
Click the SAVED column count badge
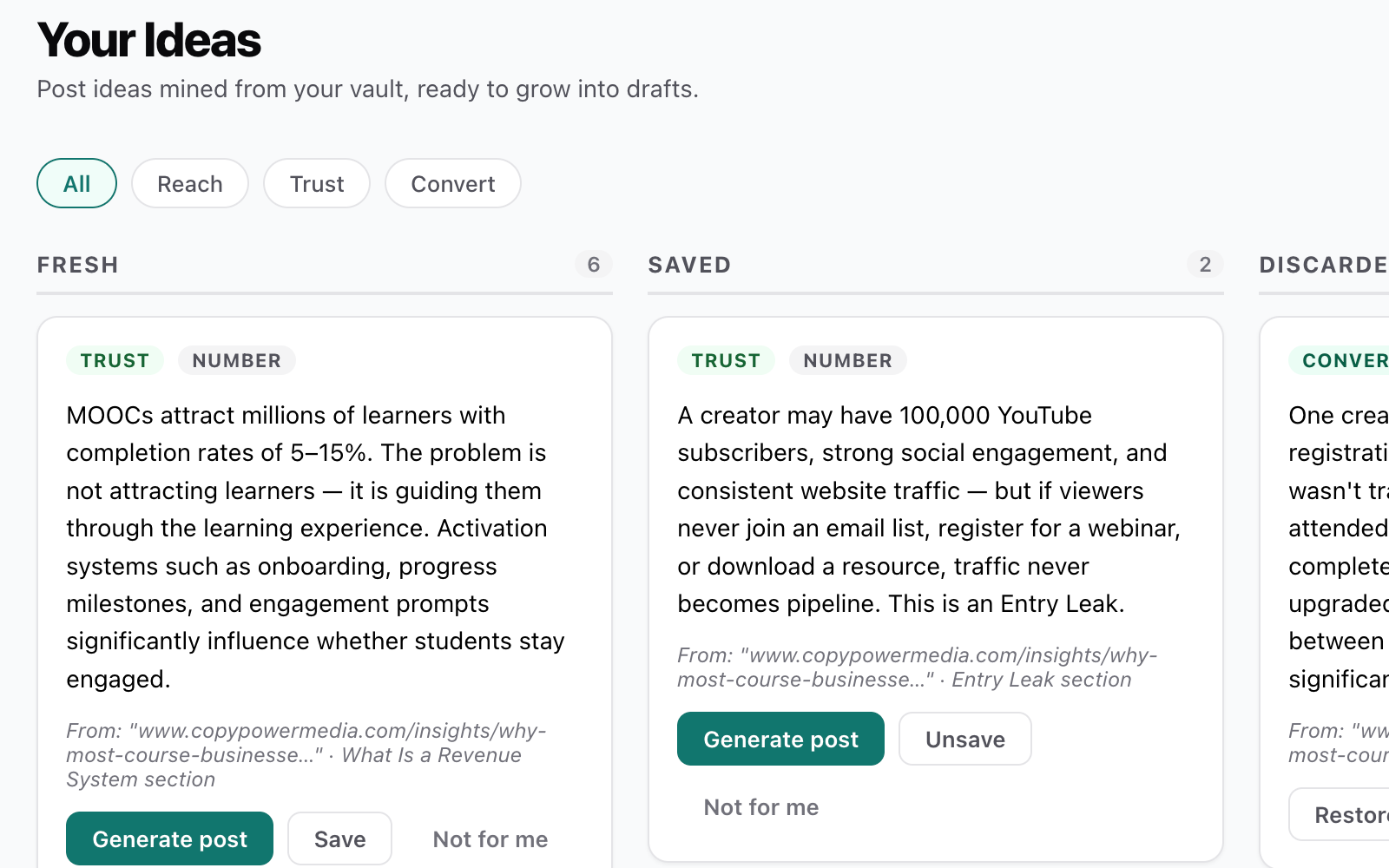point(1206,264)
